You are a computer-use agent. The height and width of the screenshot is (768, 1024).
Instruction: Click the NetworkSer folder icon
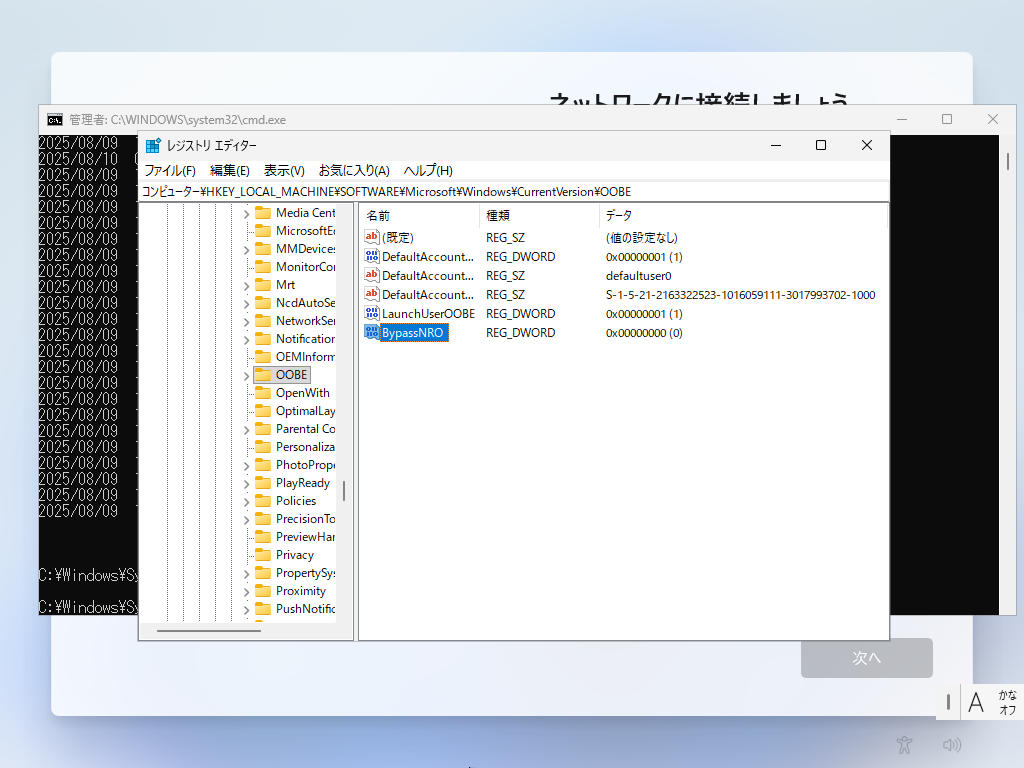[x=263, y=321]
